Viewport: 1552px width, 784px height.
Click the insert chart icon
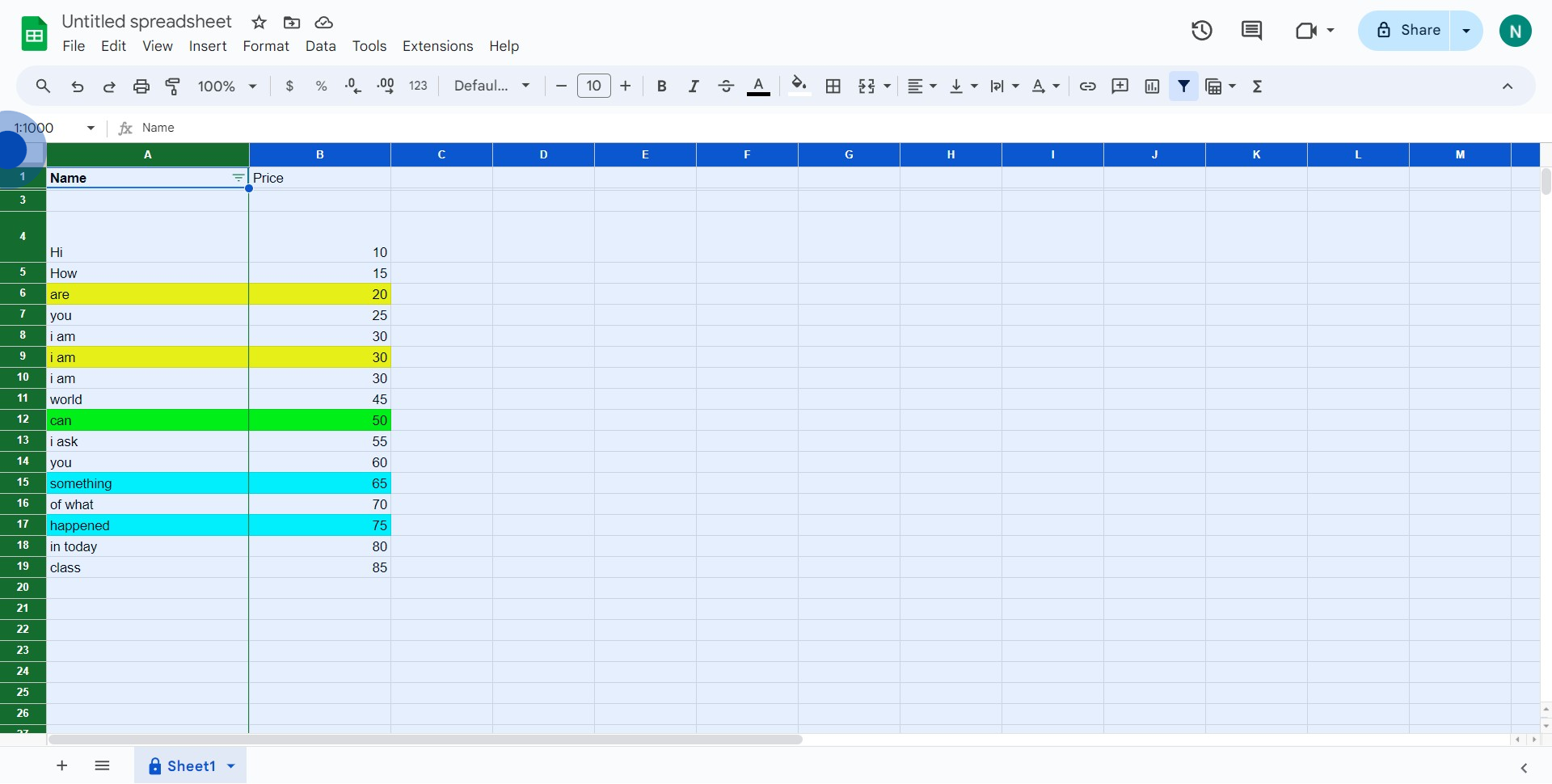[1153, 86]
